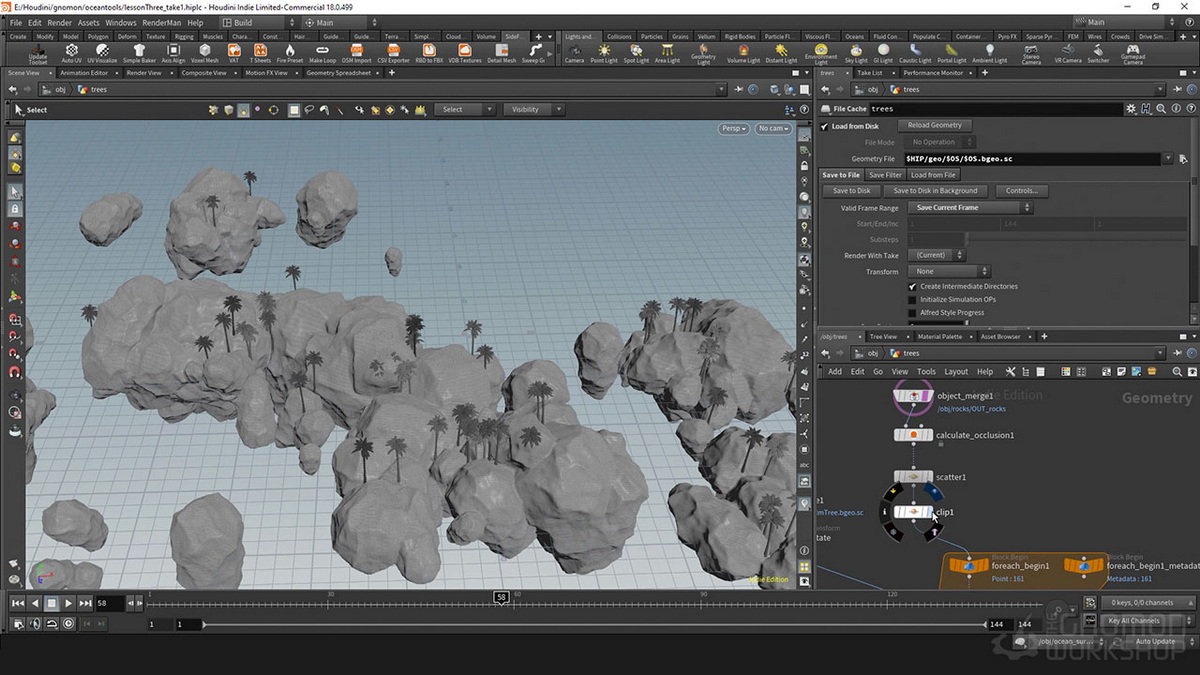Launch the OSM Import tool
Image resolution: width=1200 pixels, height=675 pixels.
coord(357,53)
